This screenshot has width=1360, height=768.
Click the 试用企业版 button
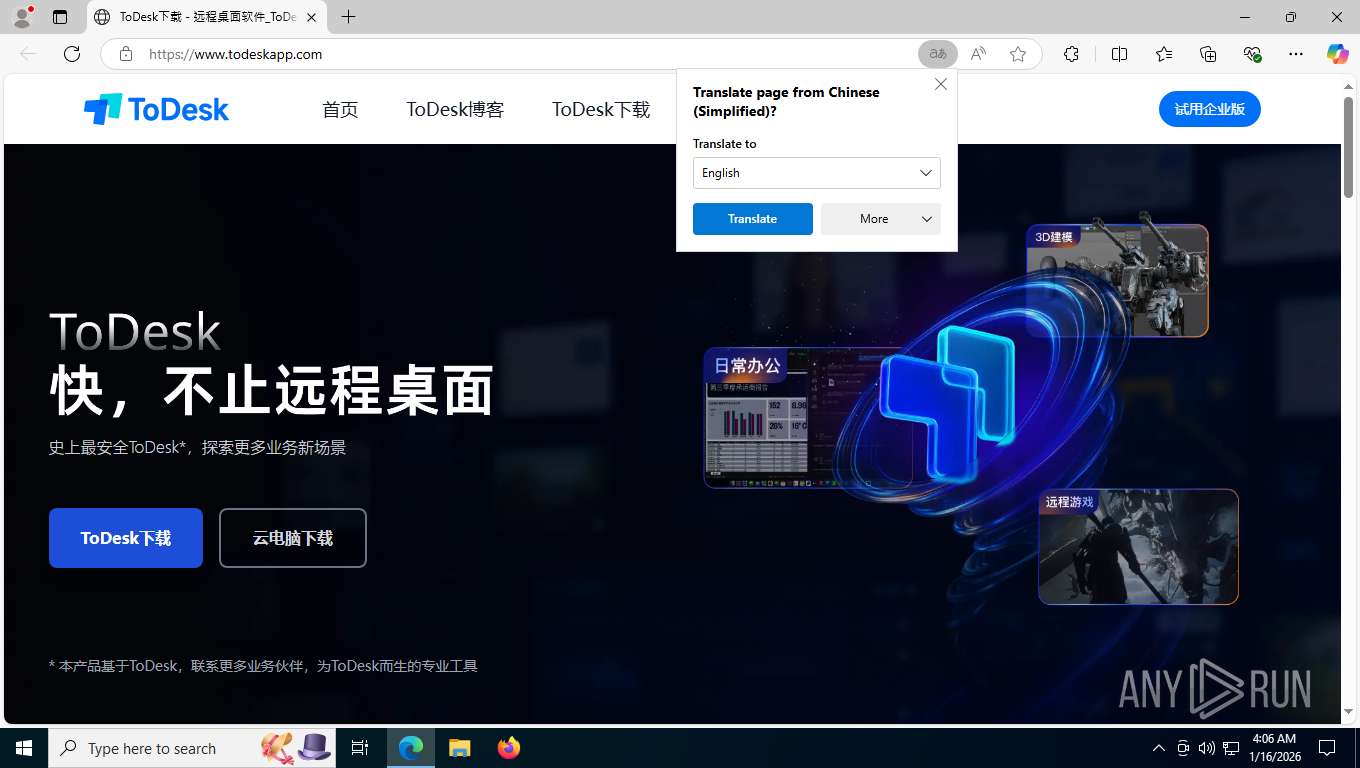pyautogui.click(x=1210, y=109)
